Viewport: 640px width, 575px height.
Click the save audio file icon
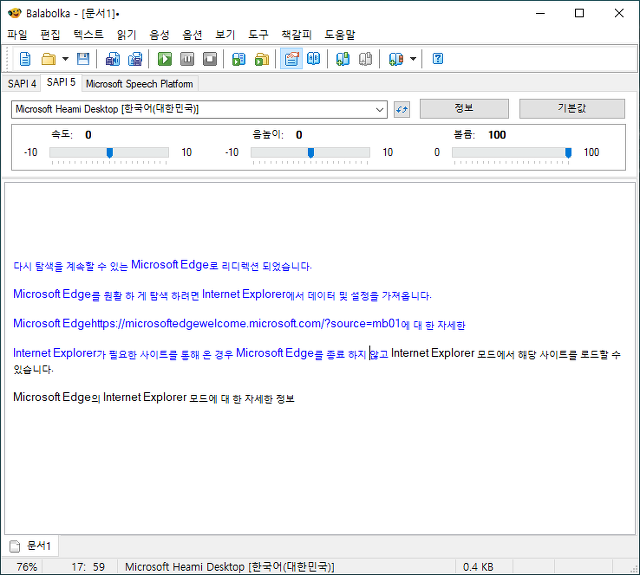coord(113,59)
